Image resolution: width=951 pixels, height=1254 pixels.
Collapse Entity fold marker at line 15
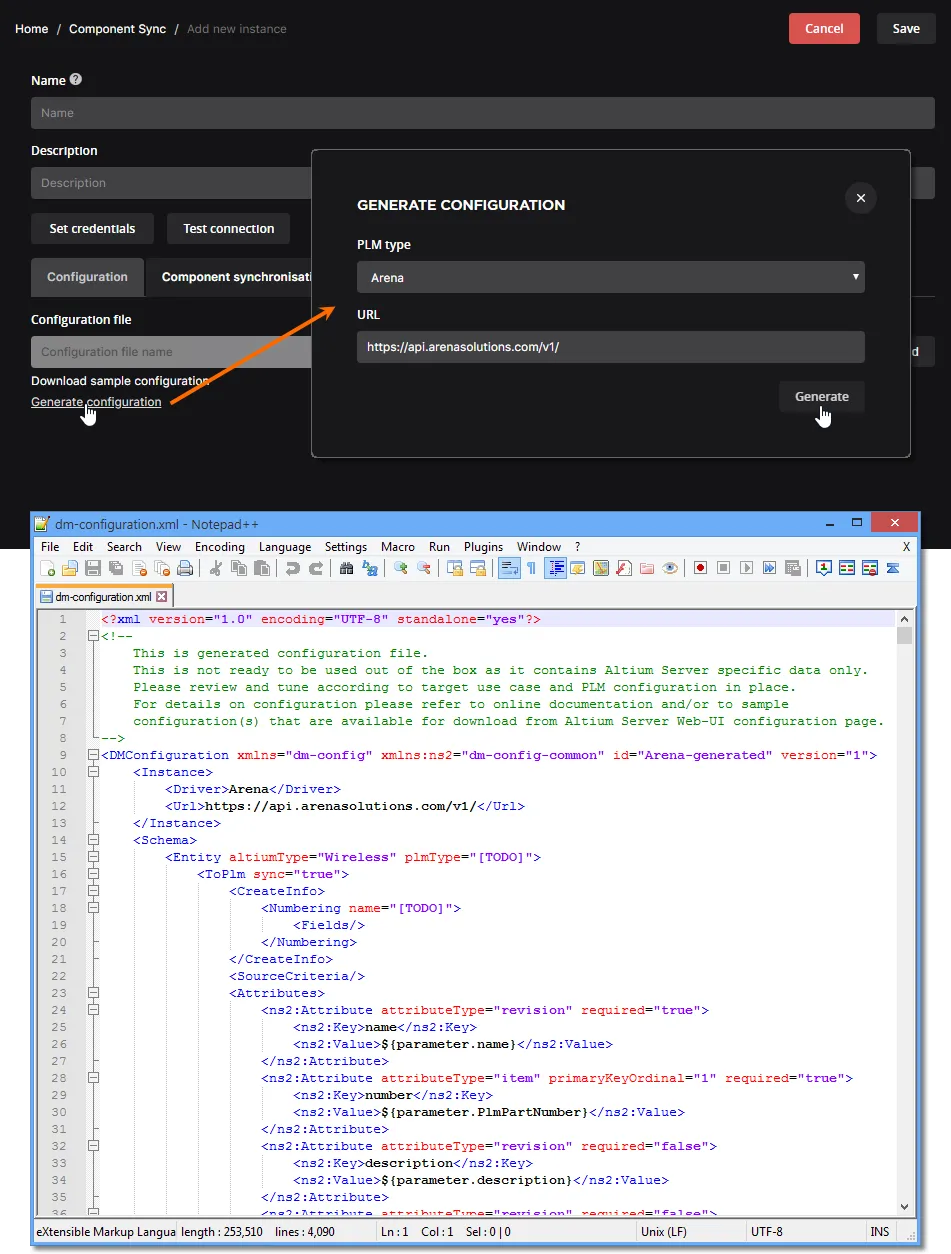point(93,857)
